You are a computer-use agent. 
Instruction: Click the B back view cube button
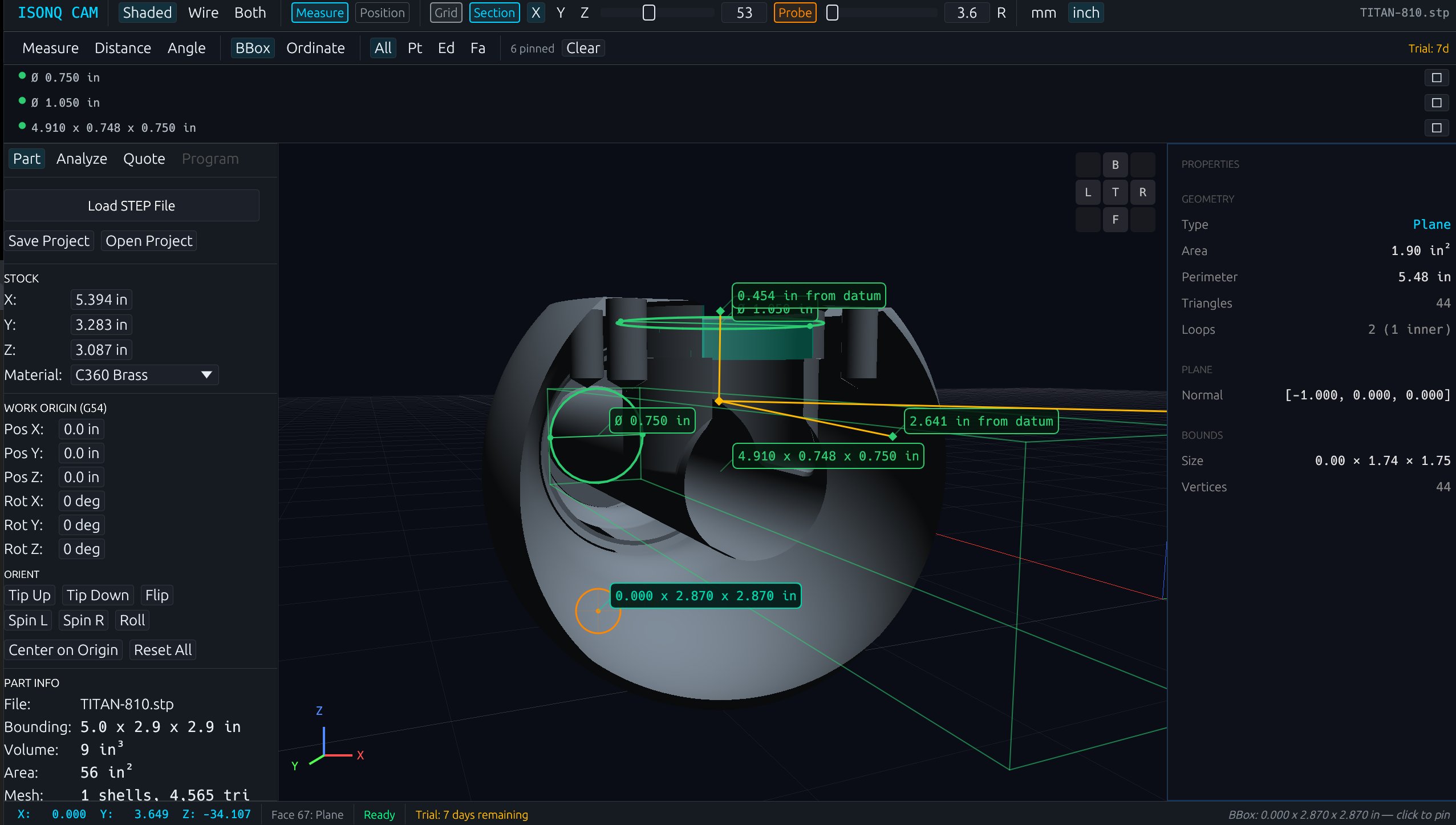click(1115, 165)
